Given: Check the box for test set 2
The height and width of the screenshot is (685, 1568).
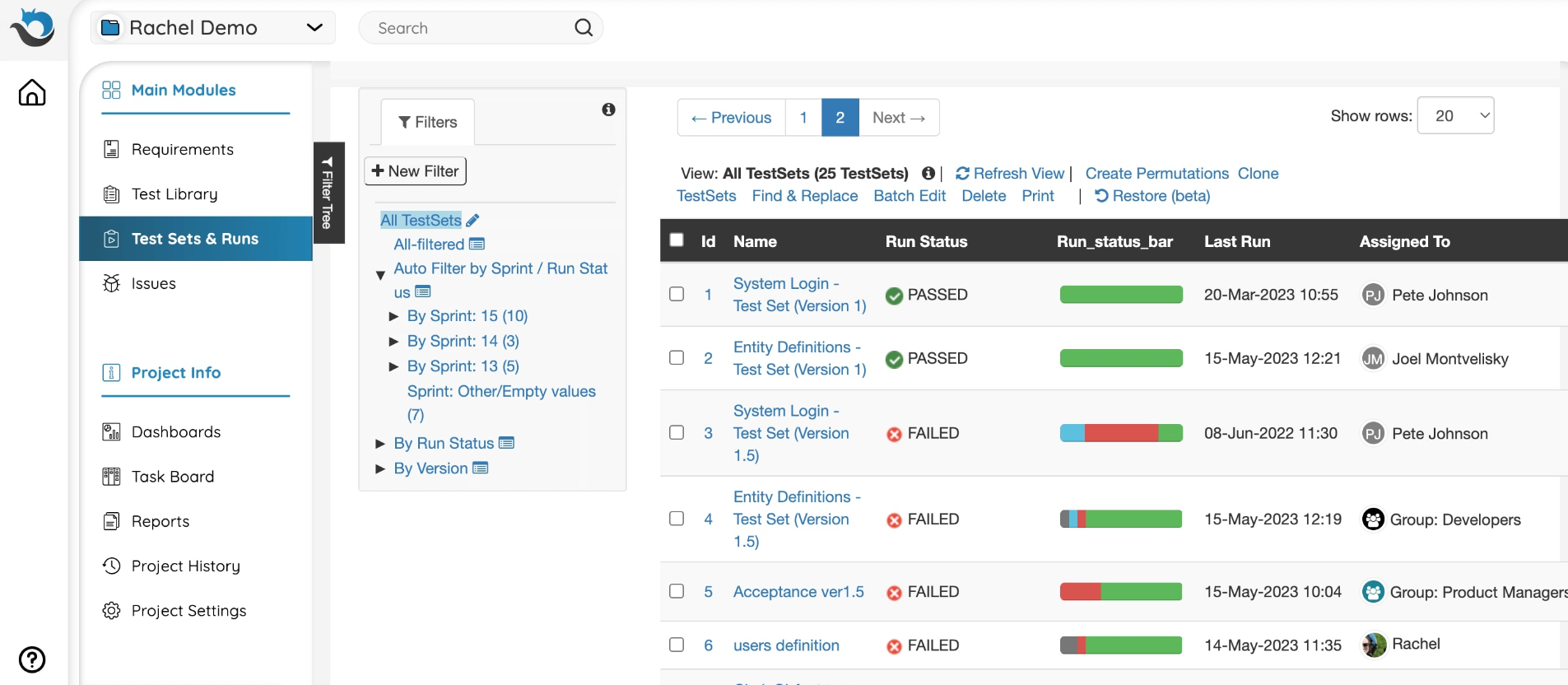Looking at the screenshot, I should (x=677, y=357).
